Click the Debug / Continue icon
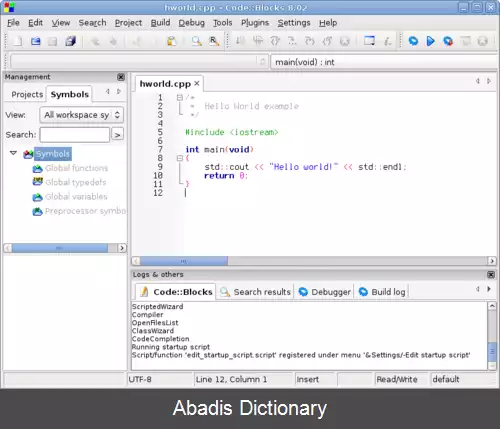Image resolution: width=500 pixels, height=429 pixels. tap(240, 41)
